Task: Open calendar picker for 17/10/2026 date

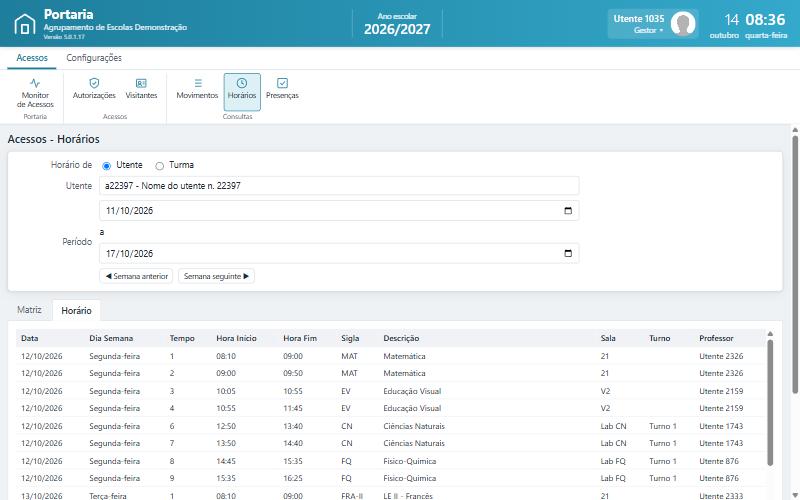Action: click(x=568, y=254)
